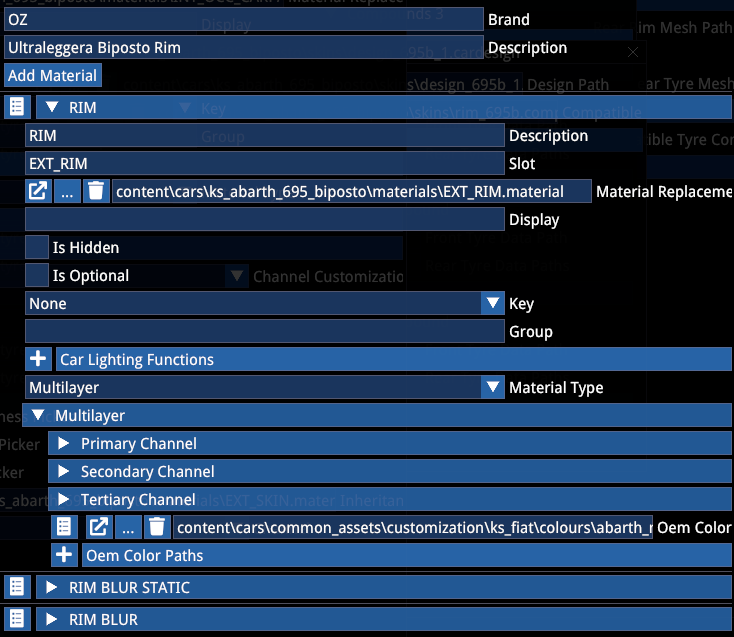734x637 pixels.
Task: Expand the RIM BLUR STATIC section
Action: 51,587
